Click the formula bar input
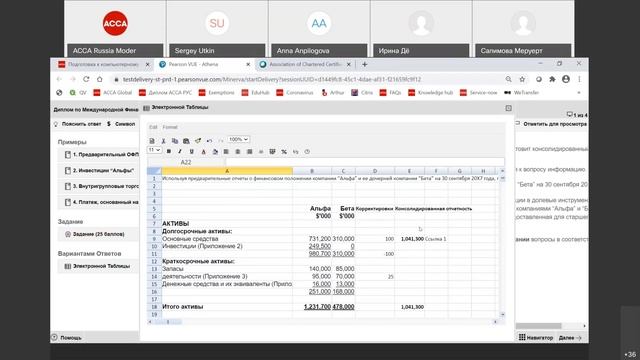This screenshot has height=360, width=640. 364,162
